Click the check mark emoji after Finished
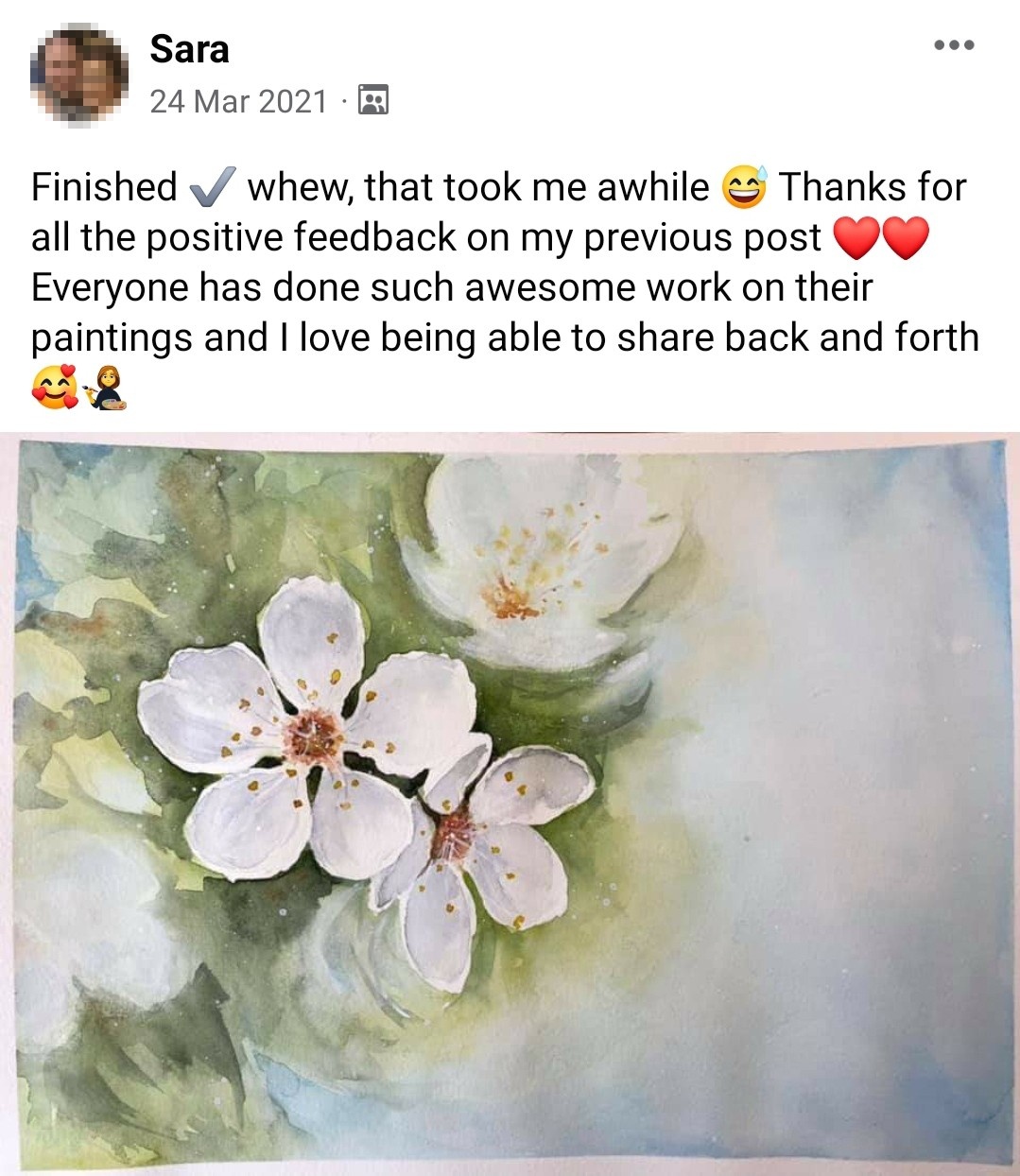 tap(212, 186)
